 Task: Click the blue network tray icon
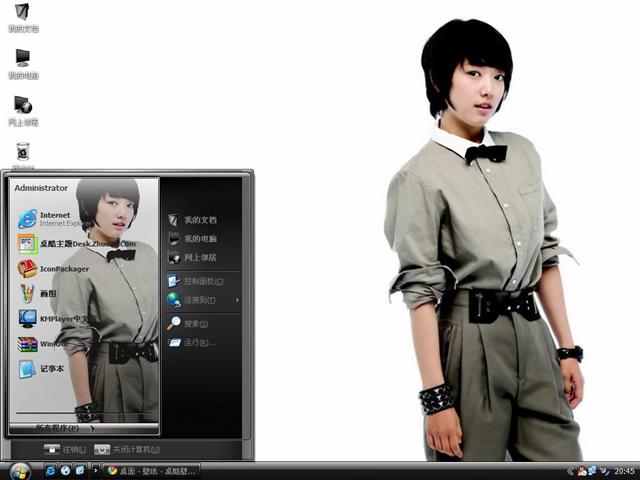tap(592, 471)
